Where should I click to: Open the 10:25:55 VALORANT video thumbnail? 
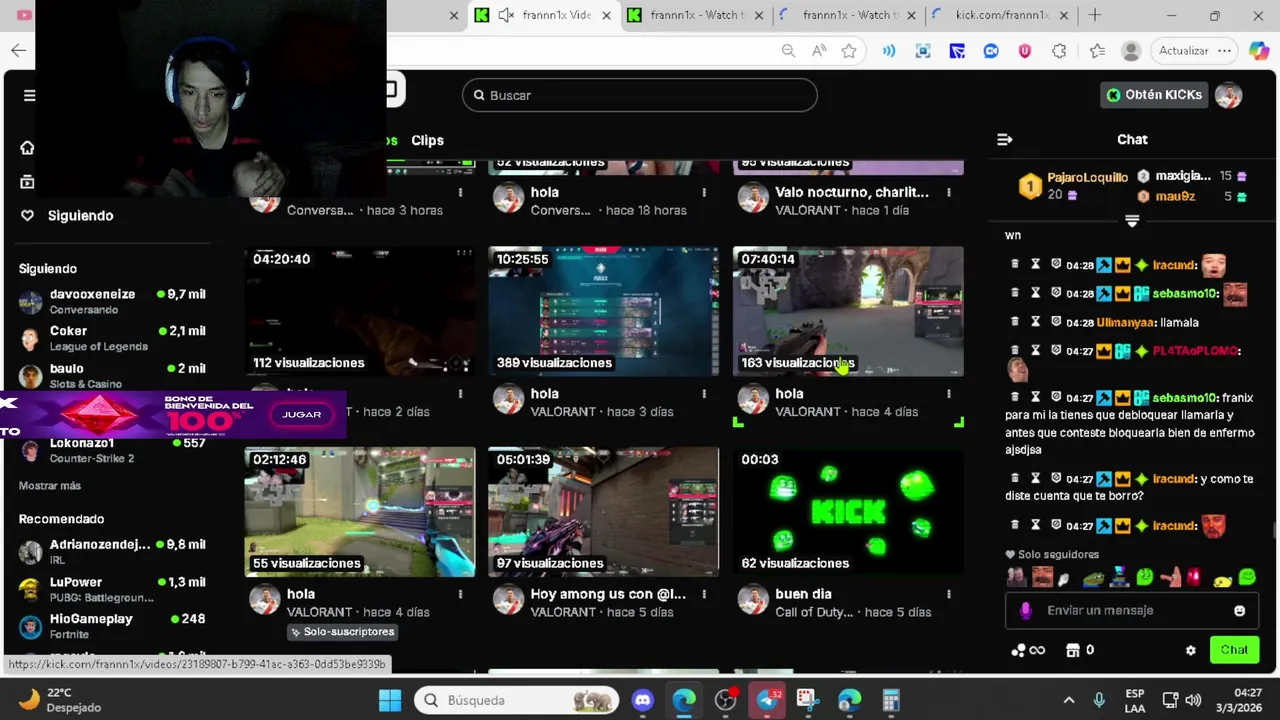603,311
